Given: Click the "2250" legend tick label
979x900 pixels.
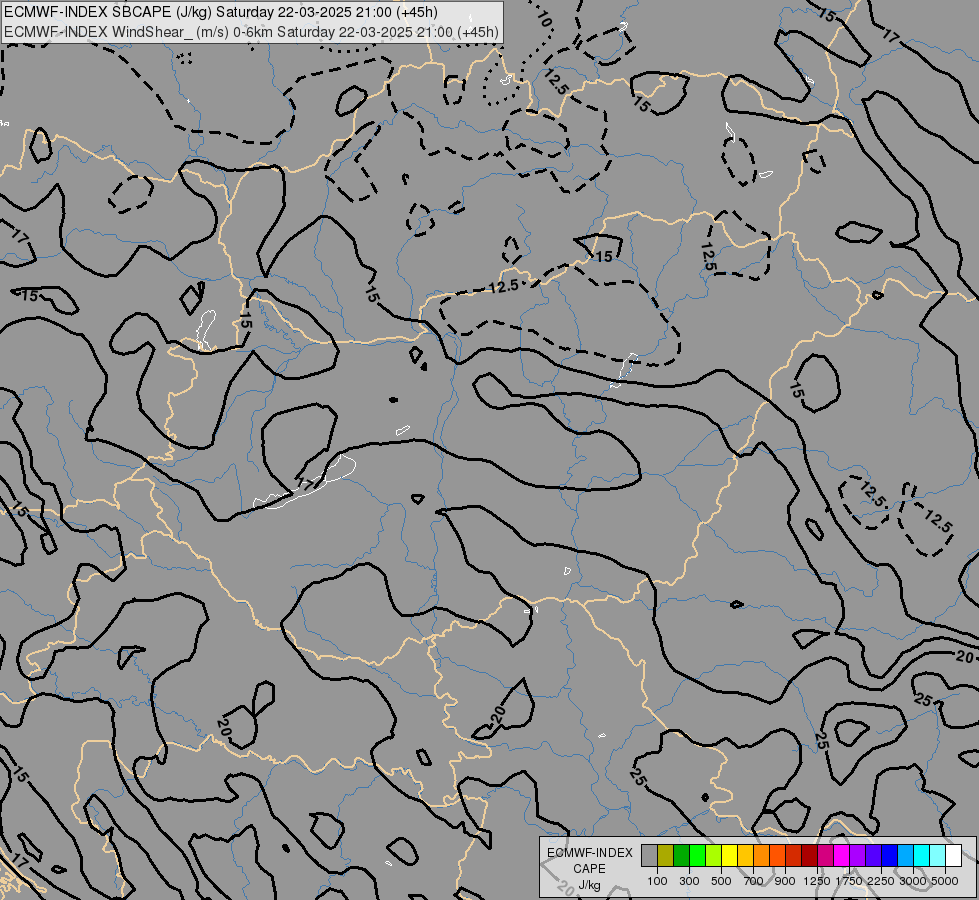Looking at the screenshot, I should point(881,881).
